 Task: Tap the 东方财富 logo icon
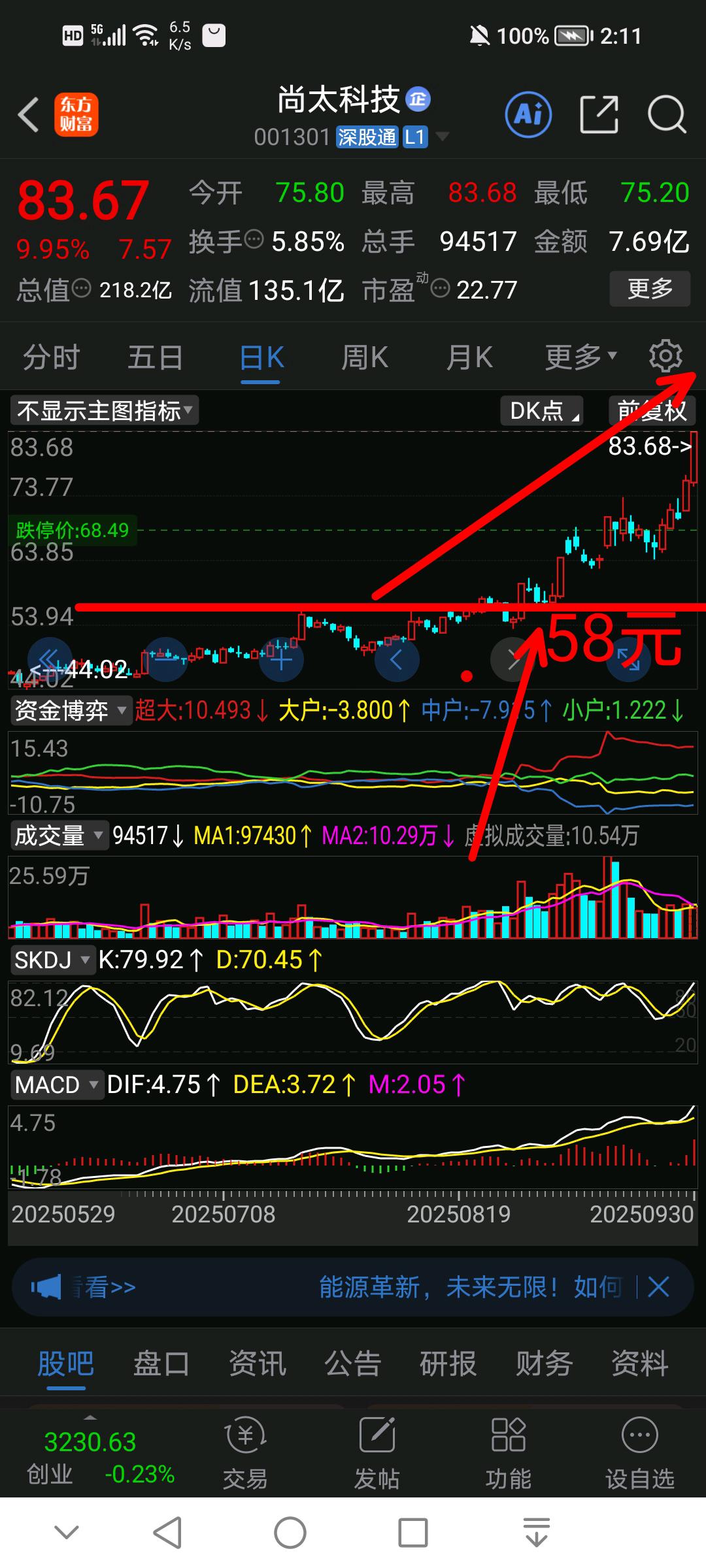coord(76,114)
